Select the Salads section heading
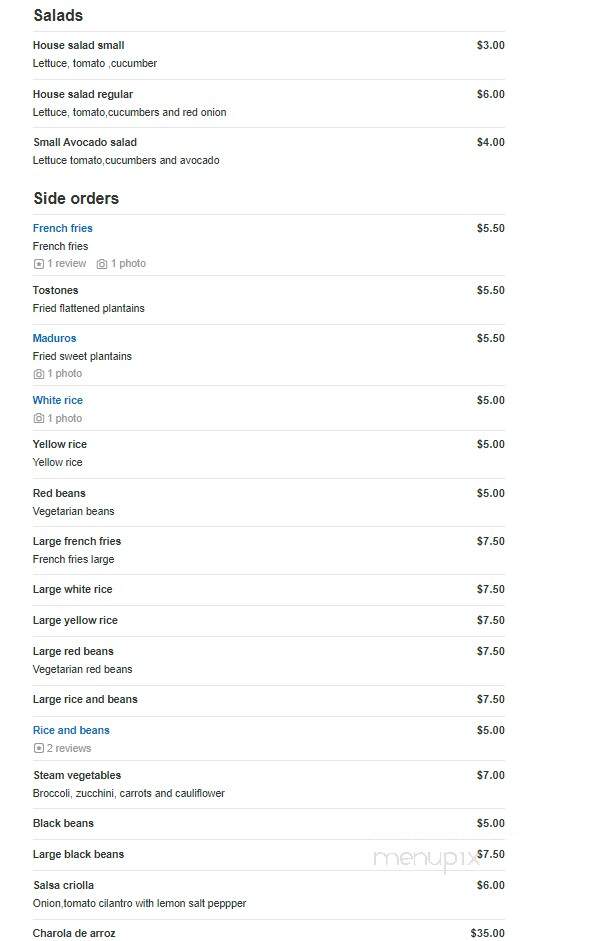Screen dimensions: 606x941 58,16
